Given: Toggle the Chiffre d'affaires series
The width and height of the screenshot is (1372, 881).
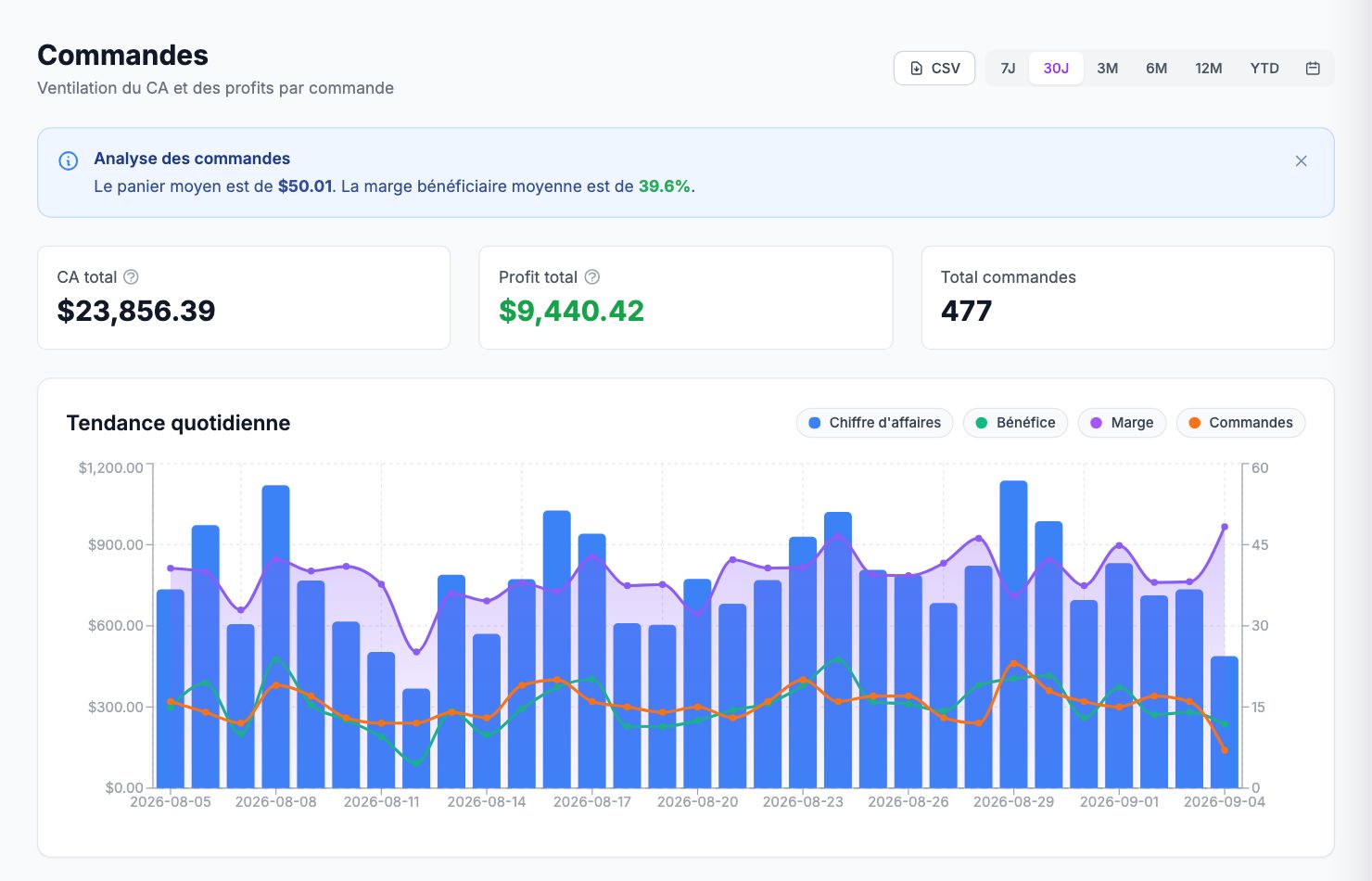Looking at the screenshot, I should [874, 423].
